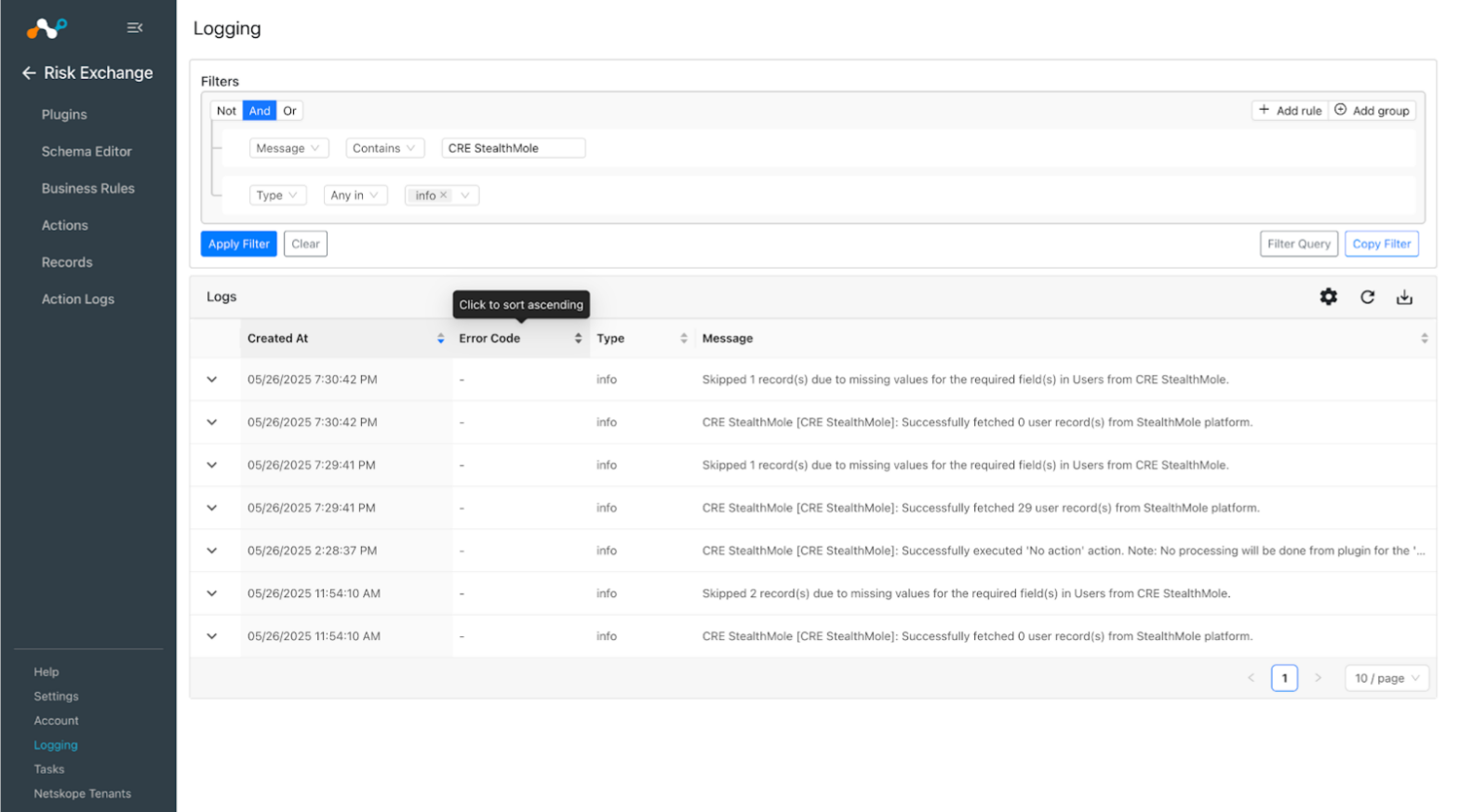Expand the 2:28:37 PM No action row

point(212,551)
